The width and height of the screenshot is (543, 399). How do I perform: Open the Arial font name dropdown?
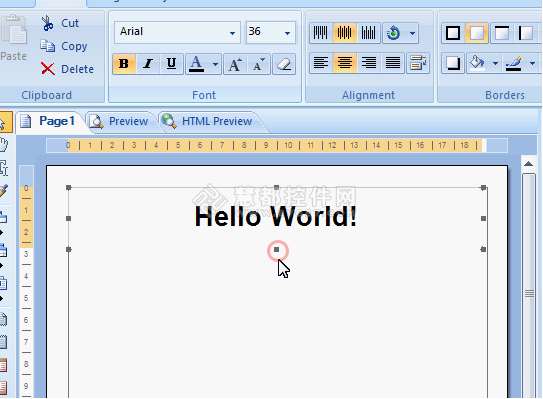pyautogui.click(x=232, y=33)
